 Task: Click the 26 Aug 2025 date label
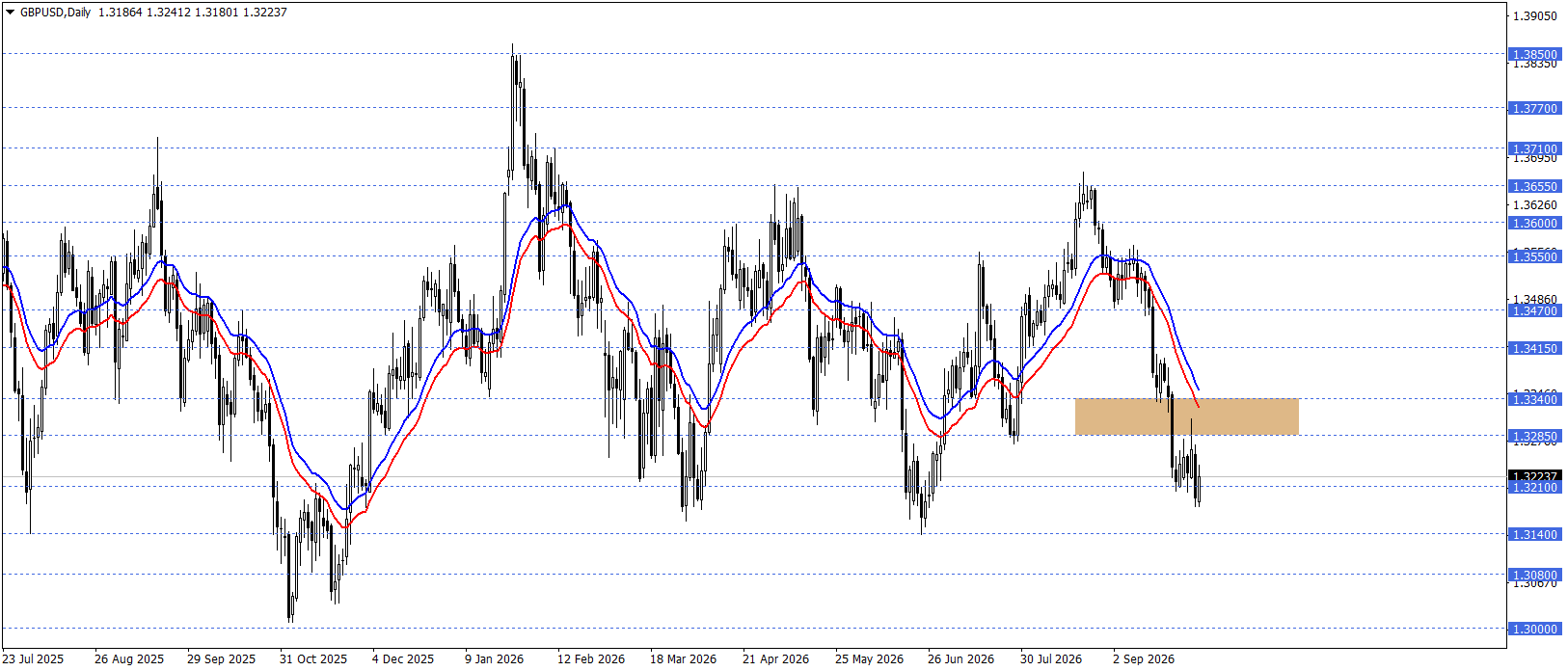[x=129, y=659]
